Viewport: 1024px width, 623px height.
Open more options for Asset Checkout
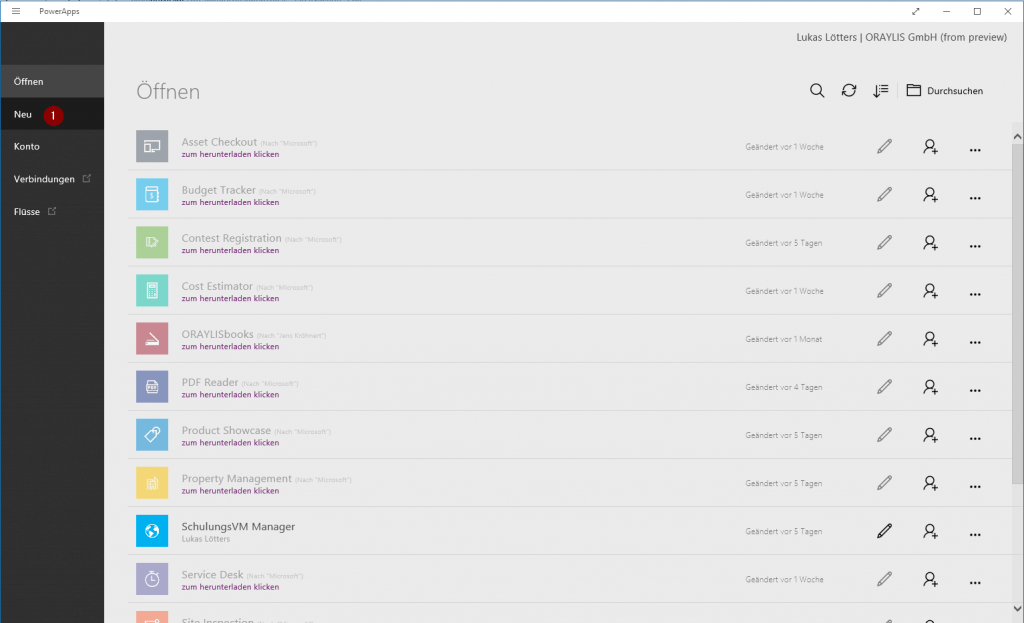coord(975,150)
